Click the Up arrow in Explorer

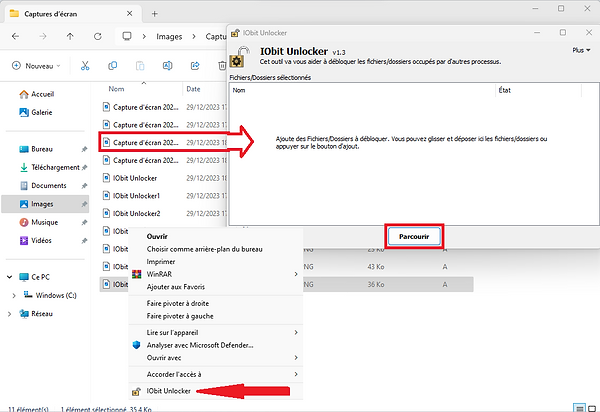70,36
